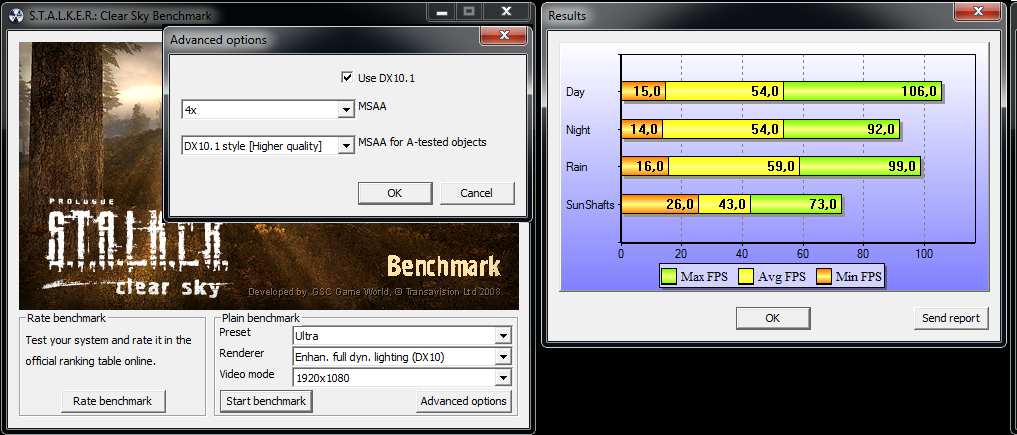Image resolution: width=1017 pixels, height=435 pixels.
Task: Click the Night min FPS bar 14,0
Action: coord(642,130)
